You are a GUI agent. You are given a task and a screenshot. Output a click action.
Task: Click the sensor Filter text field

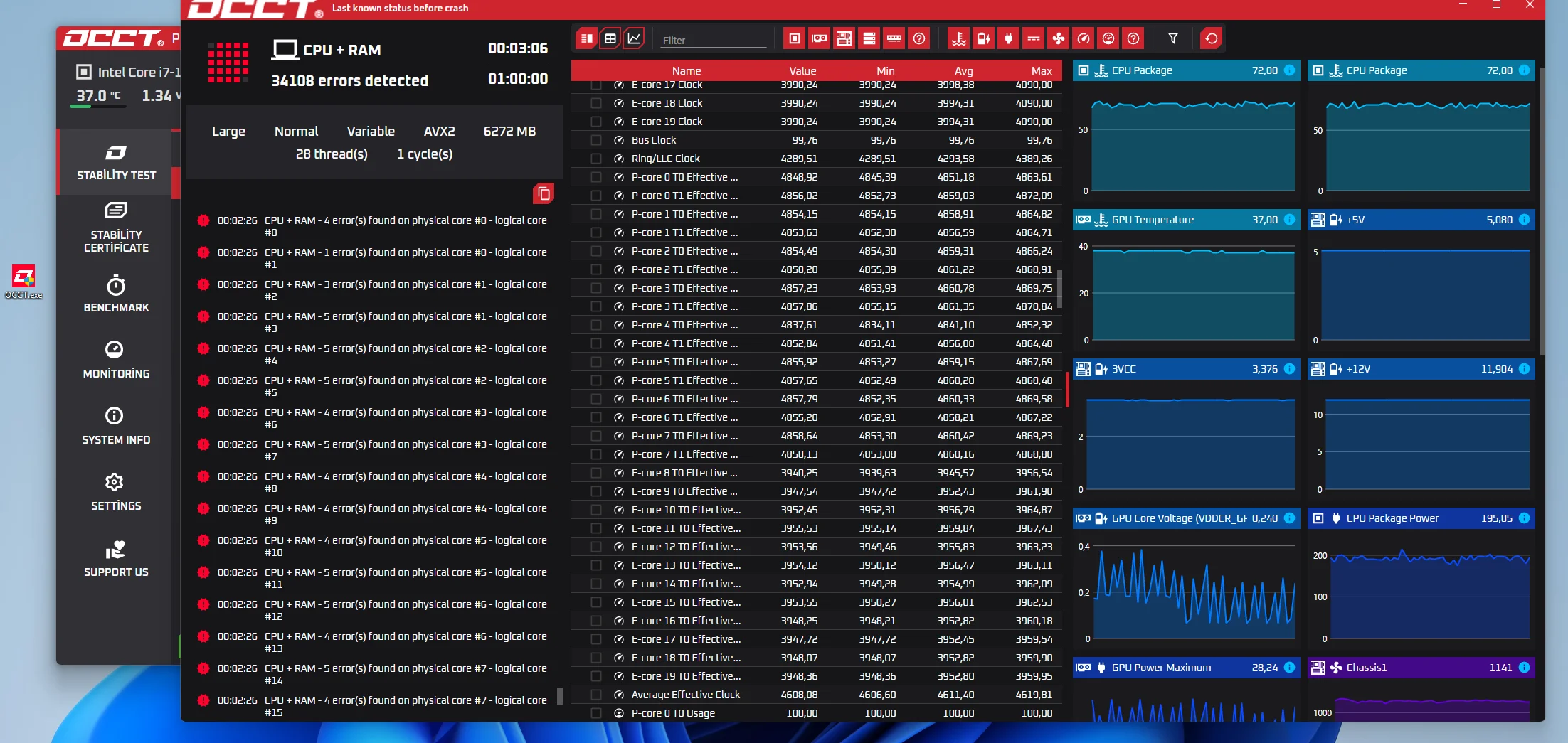714,40
